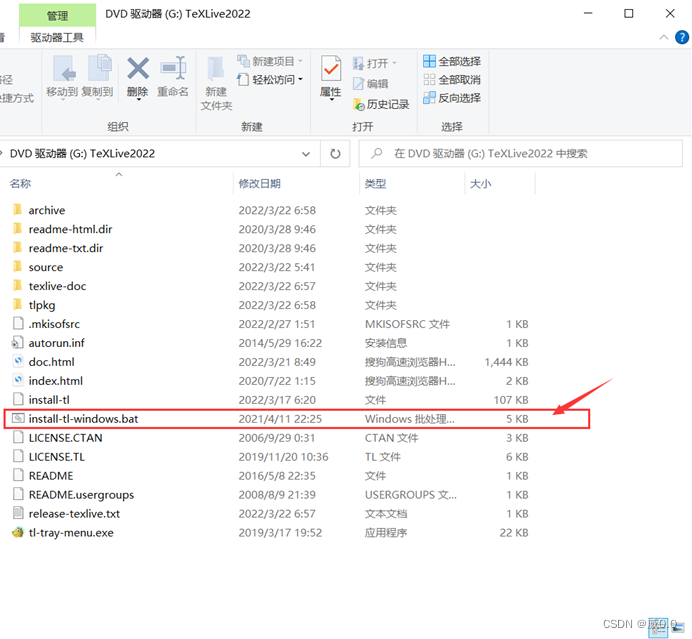Click the Rename (重命名) icon
The image size is (692, 639).
point(173,68)
